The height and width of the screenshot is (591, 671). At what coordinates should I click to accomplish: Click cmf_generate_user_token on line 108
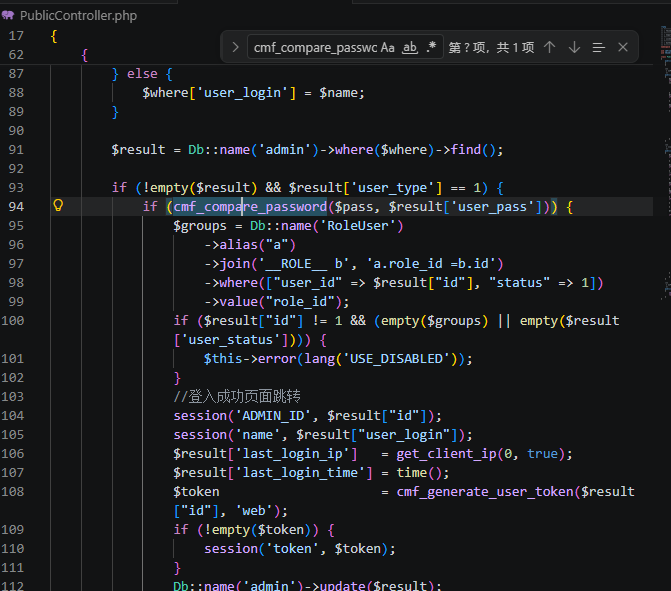pyautogui.click(x=485, y=492)
